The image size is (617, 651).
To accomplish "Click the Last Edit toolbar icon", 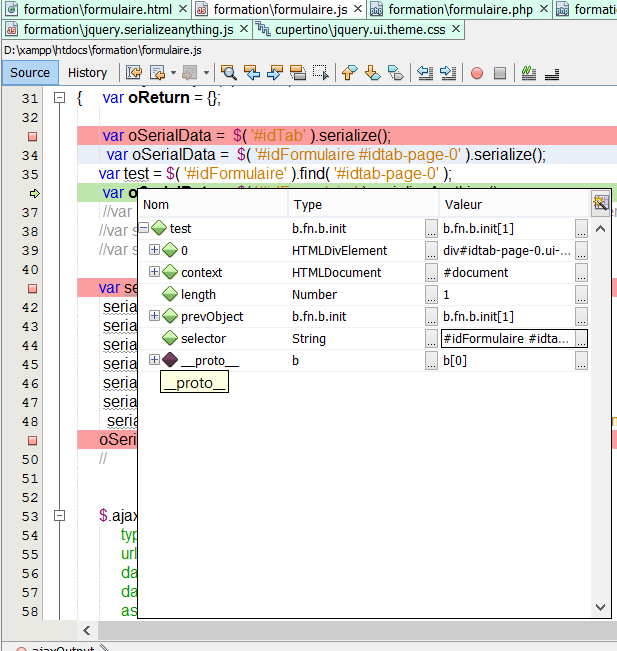I will tap(134, 73).
